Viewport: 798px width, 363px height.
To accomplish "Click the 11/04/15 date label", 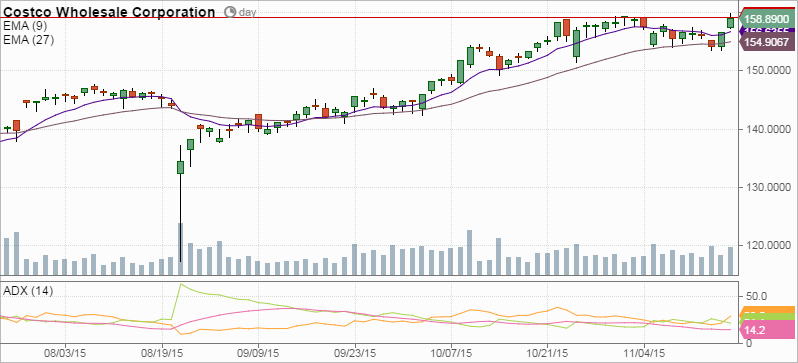I will pos(644,352).
